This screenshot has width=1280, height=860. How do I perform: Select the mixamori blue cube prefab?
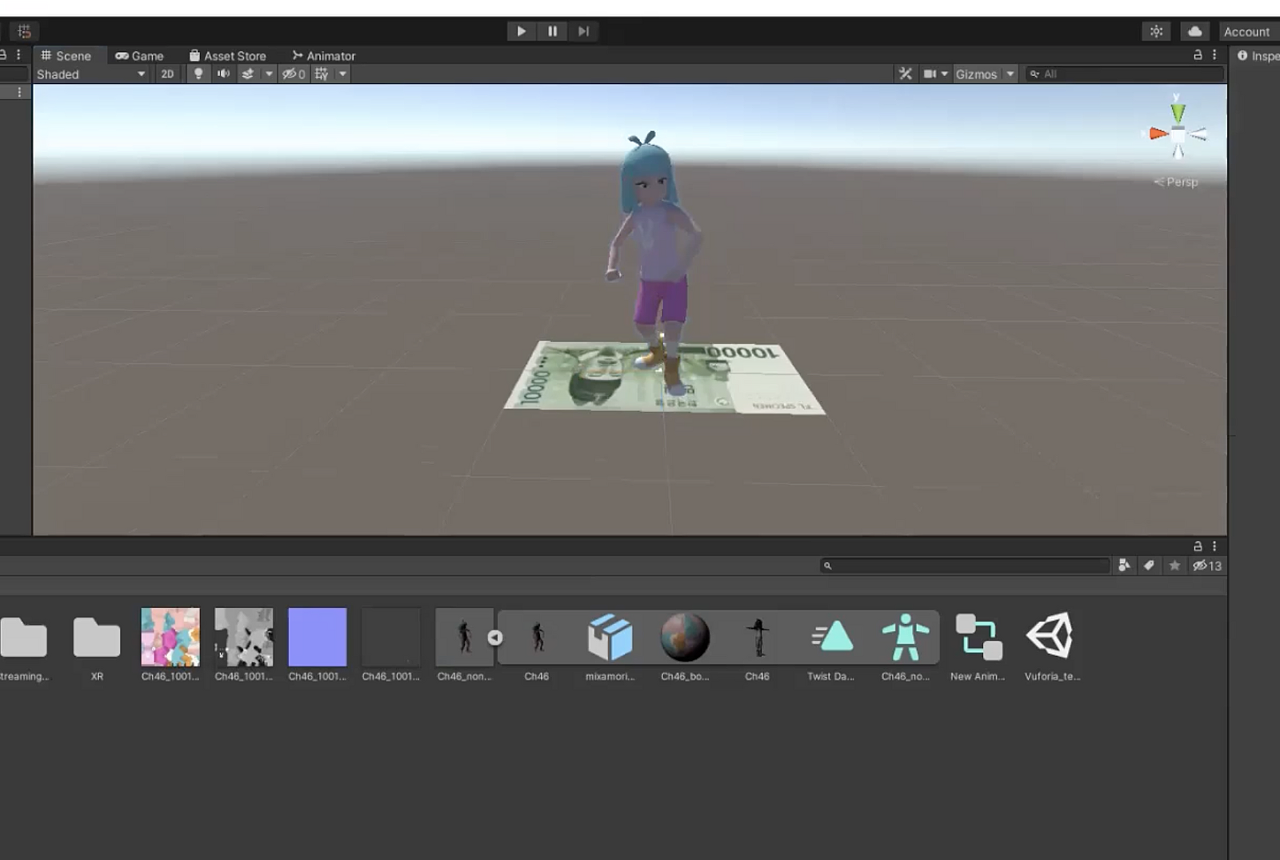click(x=610, y=638)
